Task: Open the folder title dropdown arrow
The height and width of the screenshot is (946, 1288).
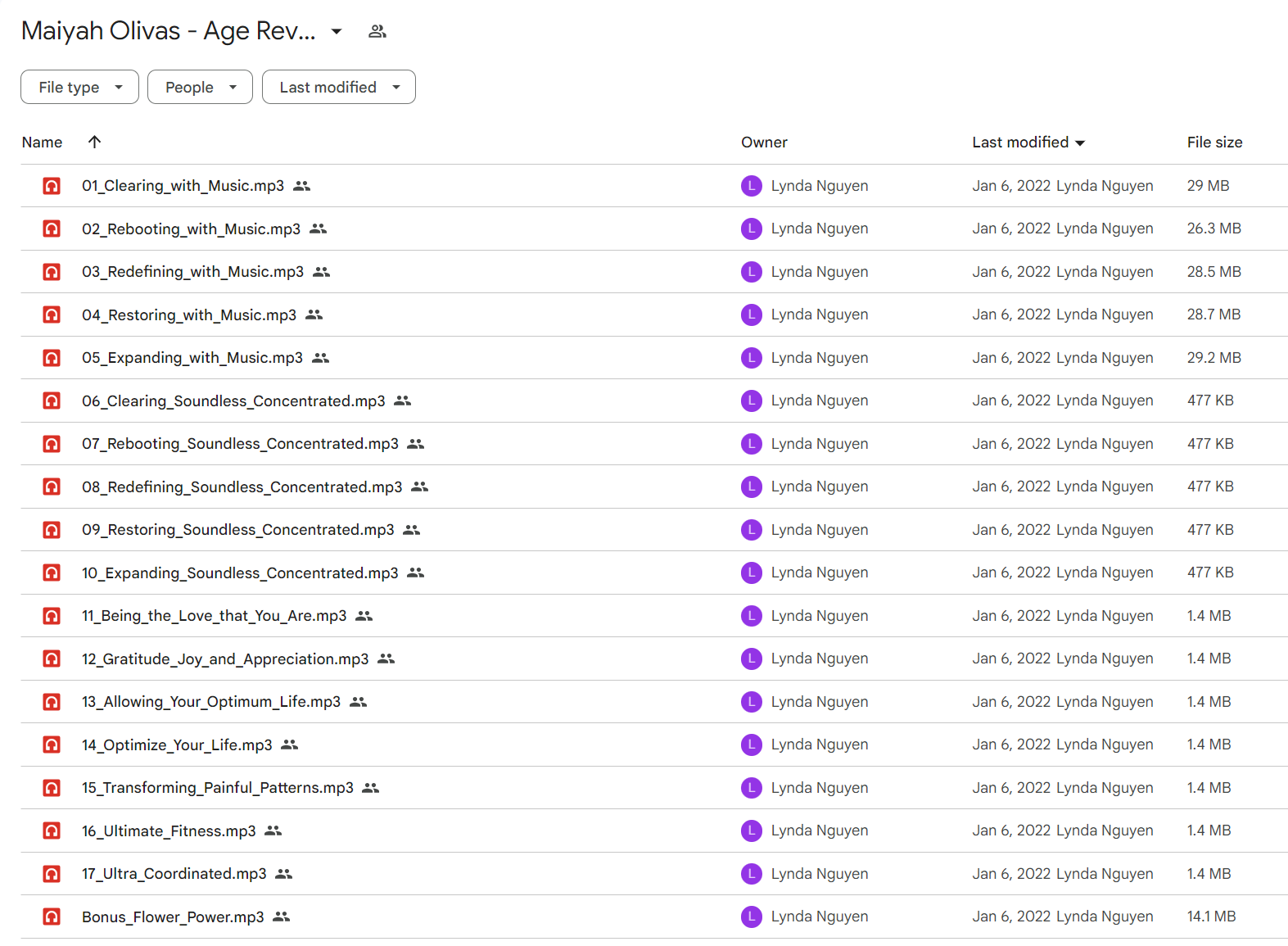Action: [336, 32]
